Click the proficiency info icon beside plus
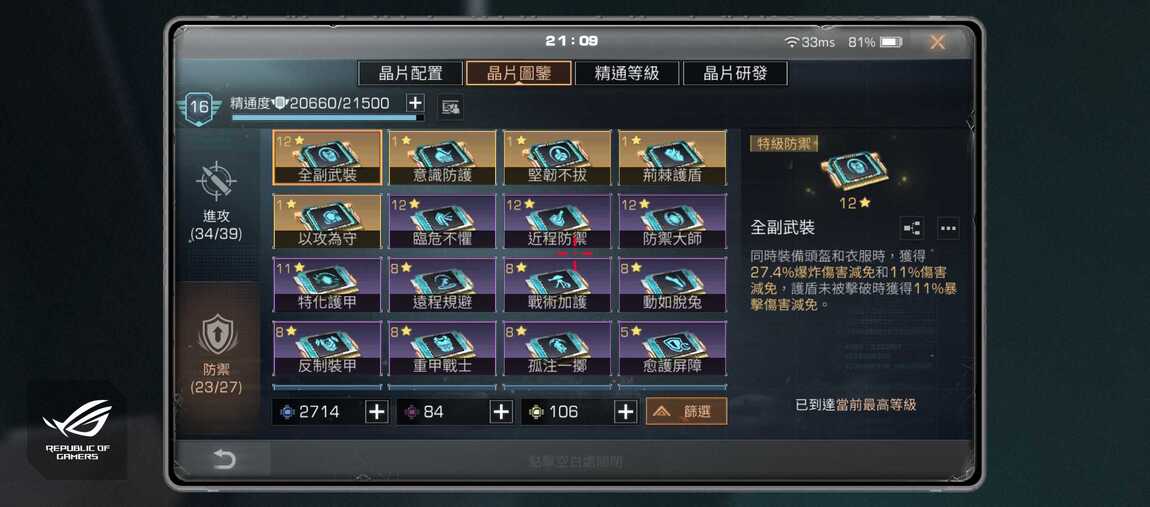 (450, 107)
